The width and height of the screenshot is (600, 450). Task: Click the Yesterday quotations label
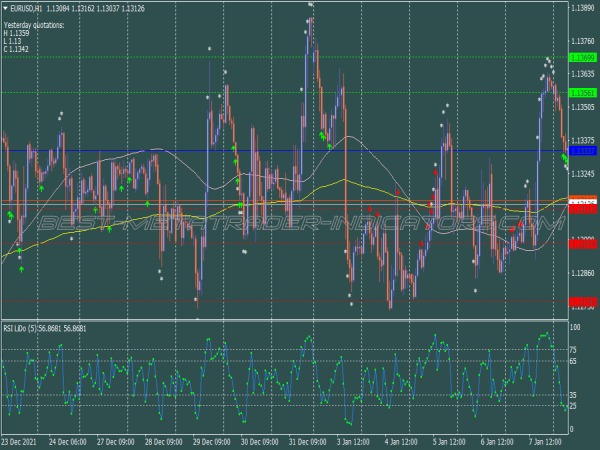pos(33,25)
